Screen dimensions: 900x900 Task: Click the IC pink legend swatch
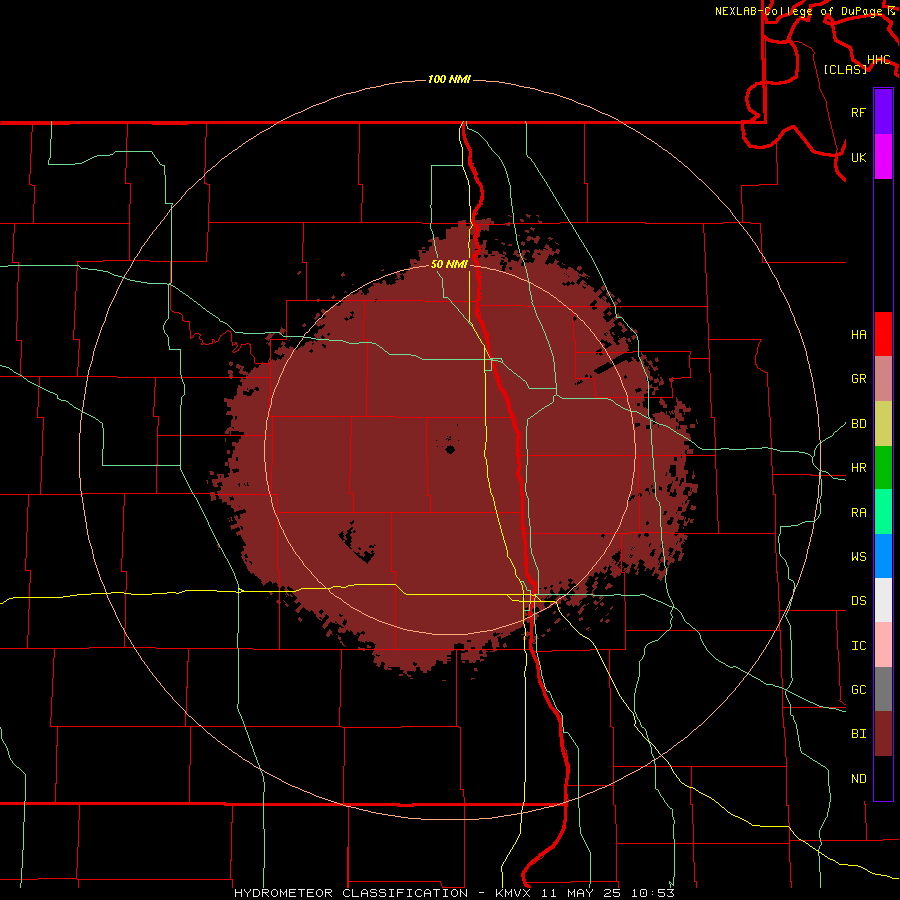[883, 645]
